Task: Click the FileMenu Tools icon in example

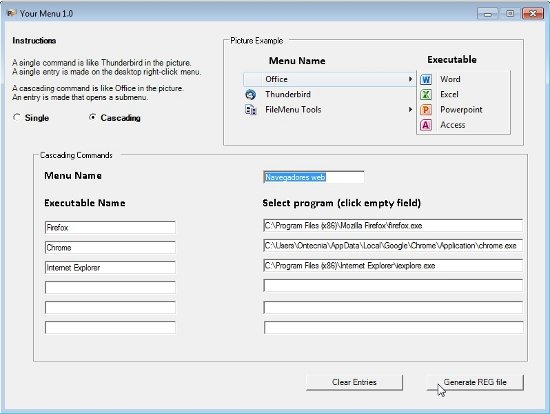Action: click(x=250, y=110)
